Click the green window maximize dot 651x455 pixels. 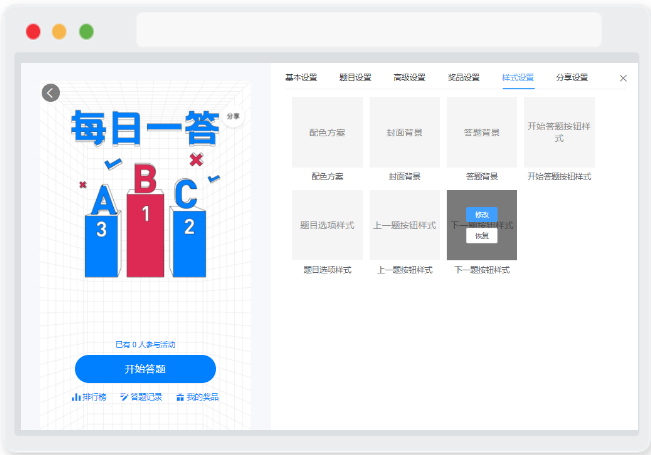86,32
